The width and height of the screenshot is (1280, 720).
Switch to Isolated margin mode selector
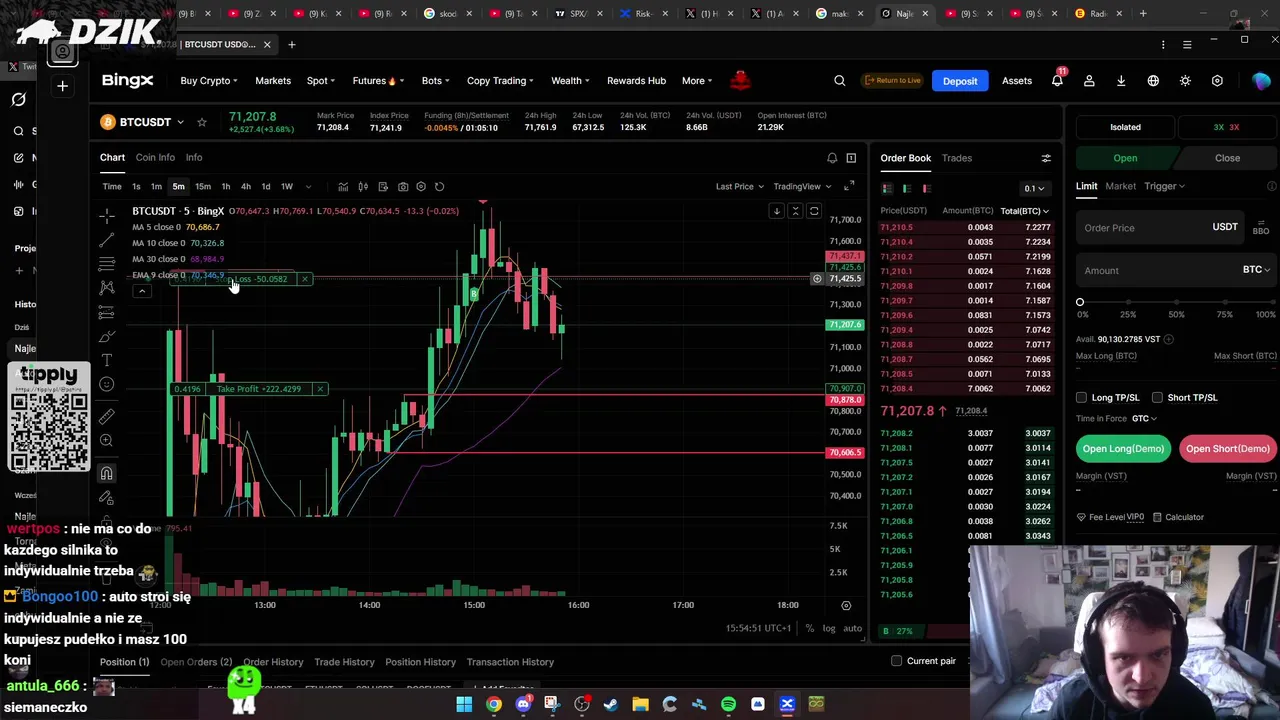(x=1125, y=127)
